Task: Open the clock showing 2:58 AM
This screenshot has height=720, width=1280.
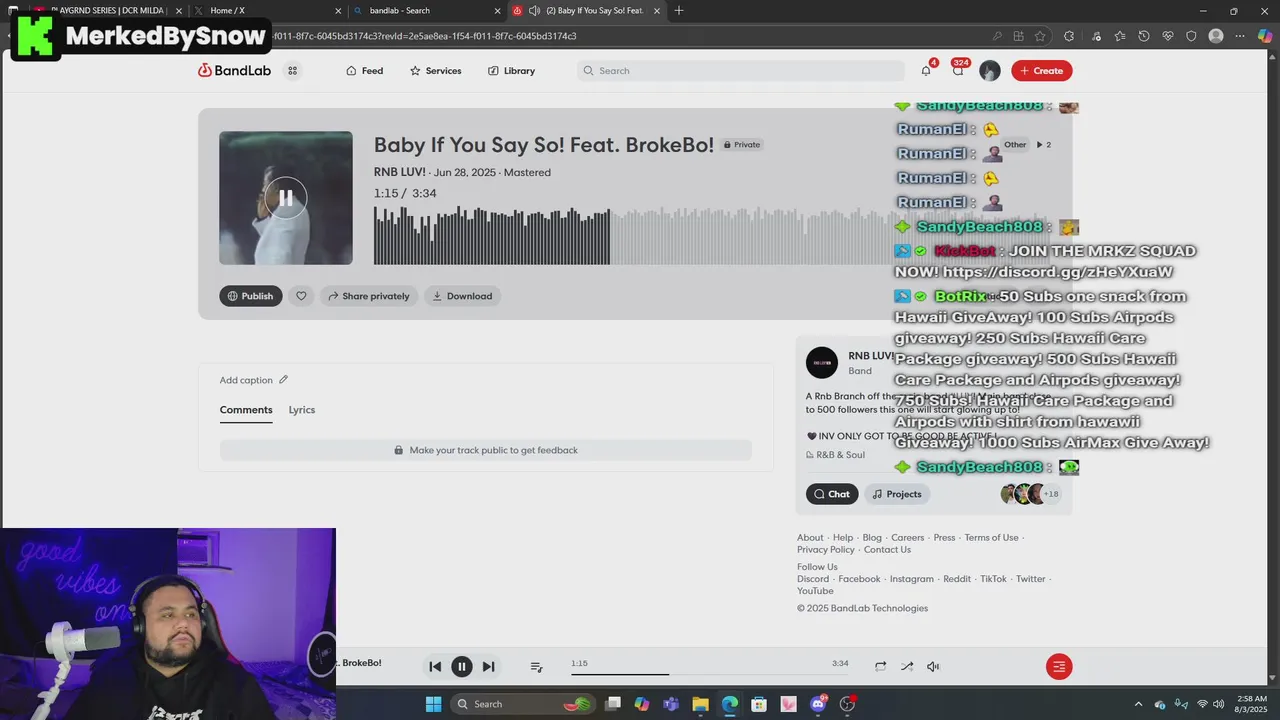Action: 1251,704
